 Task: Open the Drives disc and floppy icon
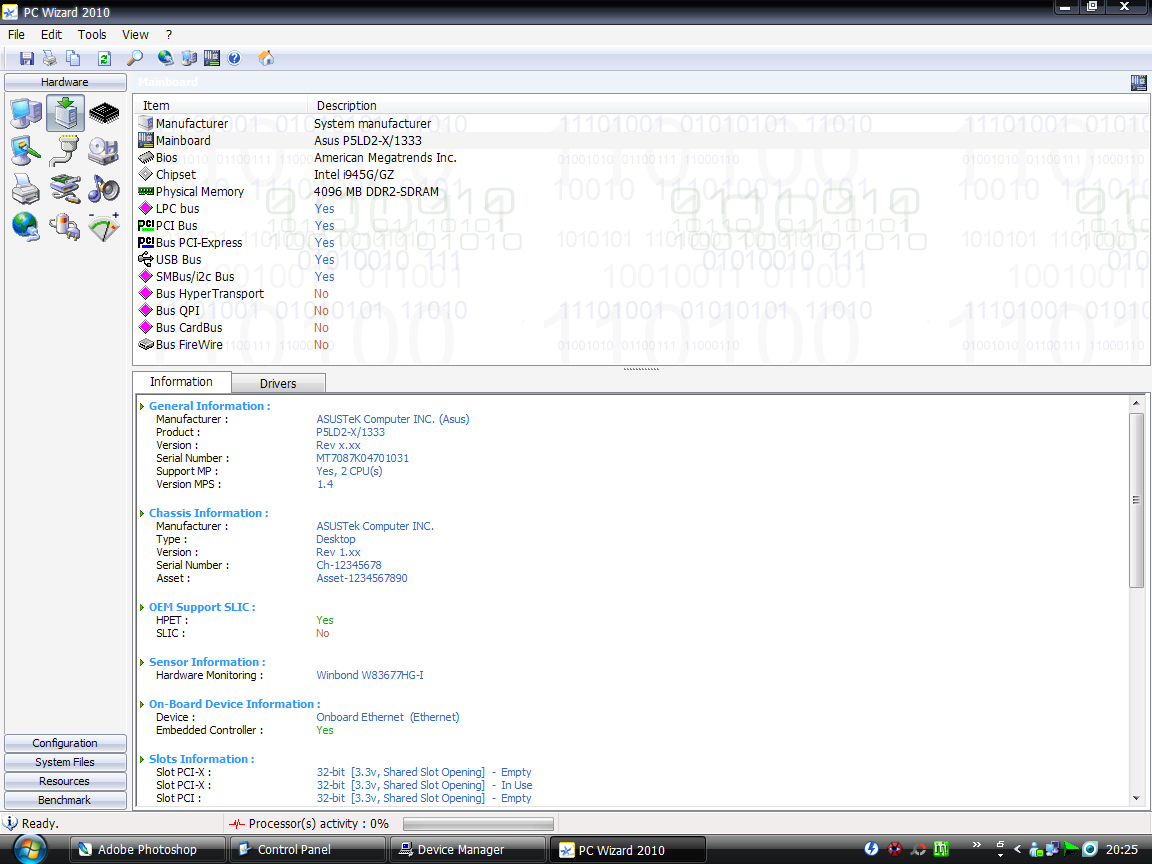tap(104, 151)
